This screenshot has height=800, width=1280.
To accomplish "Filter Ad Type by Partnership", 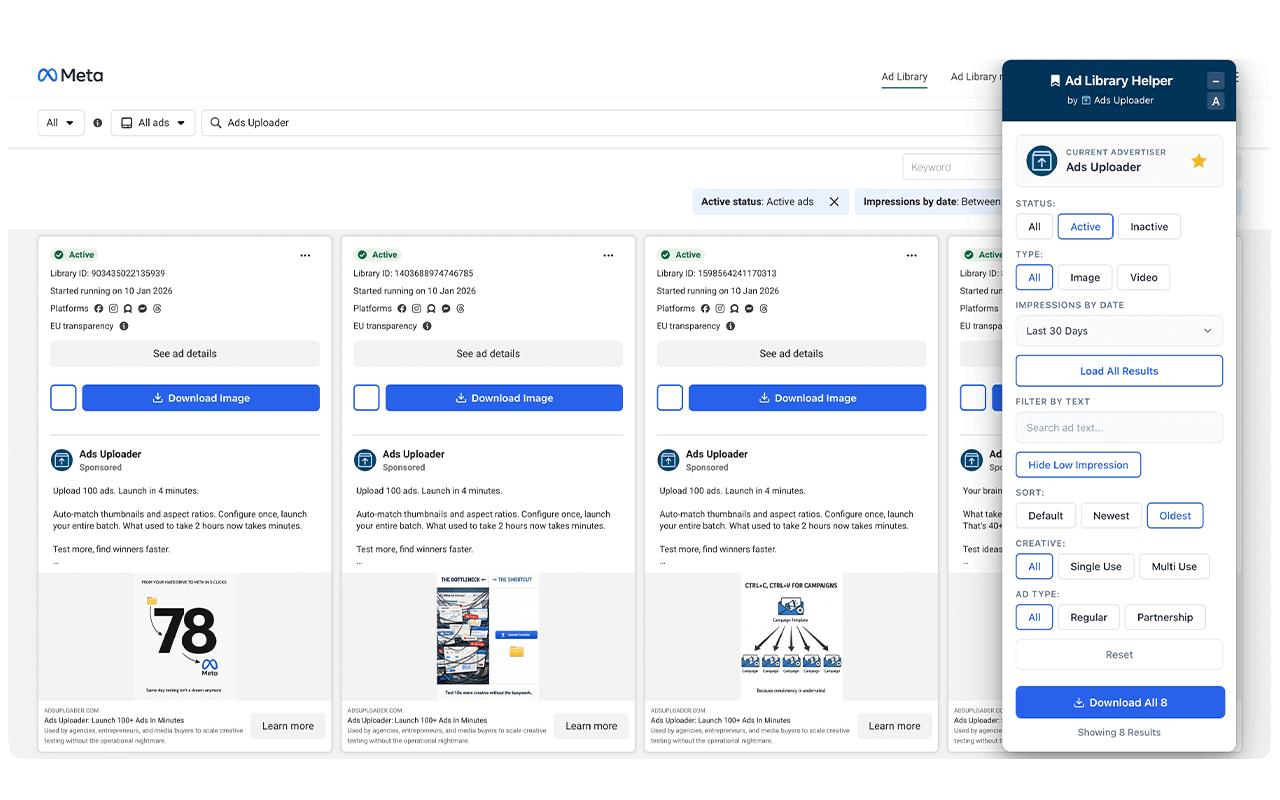I will click(1165, 618).
